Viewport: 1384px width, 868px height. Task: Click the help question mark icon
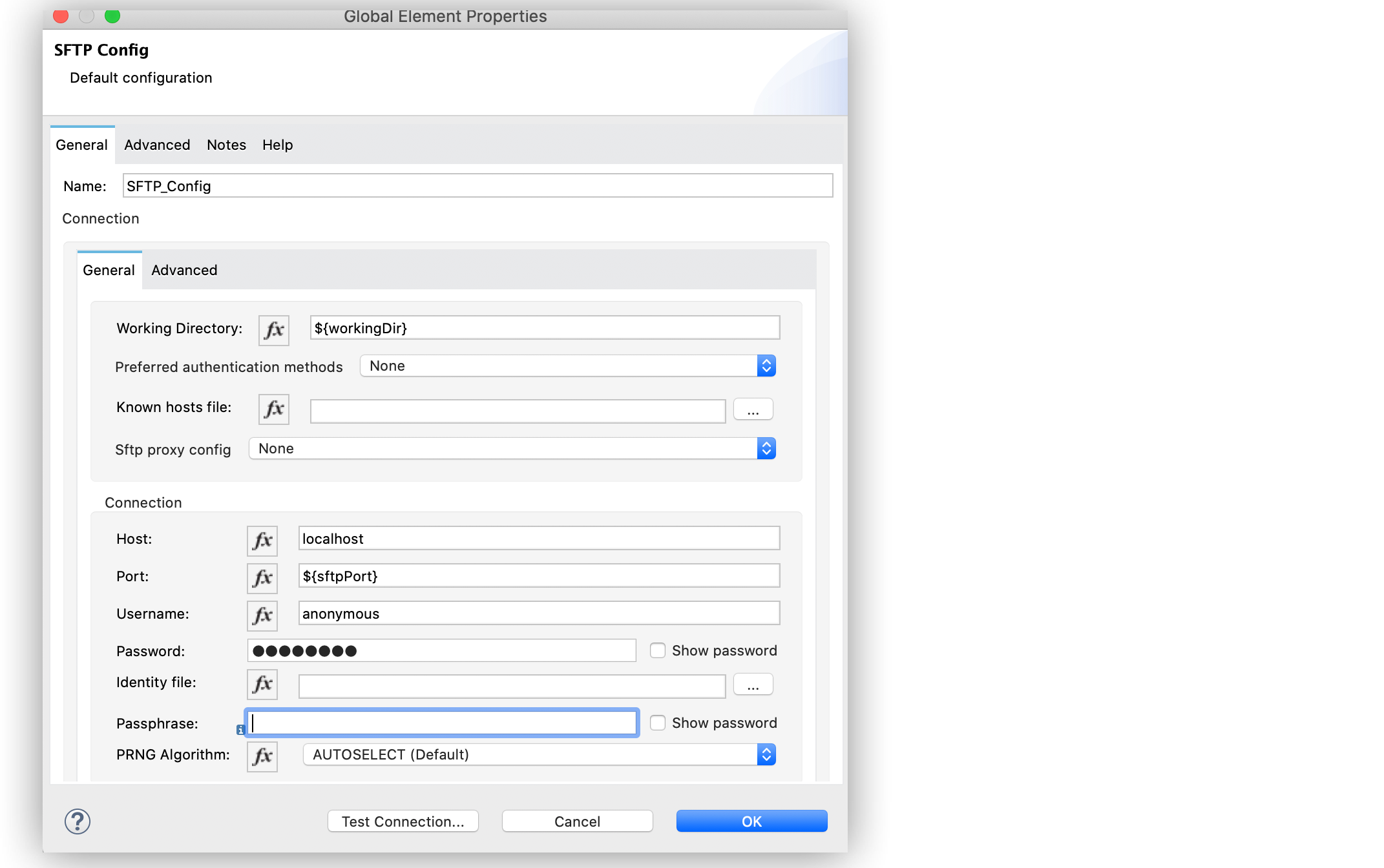coord(76,821)
